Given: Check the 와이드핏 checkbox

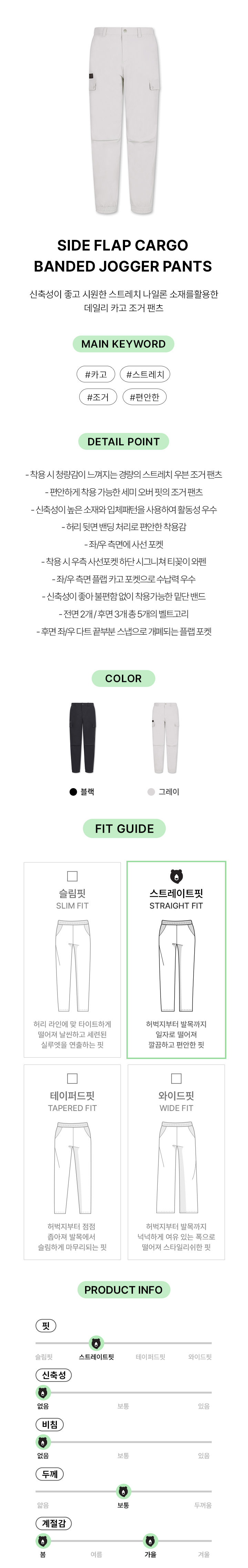Looking at the screenshot, I should pyautogui.click(x=176, y=1078).
